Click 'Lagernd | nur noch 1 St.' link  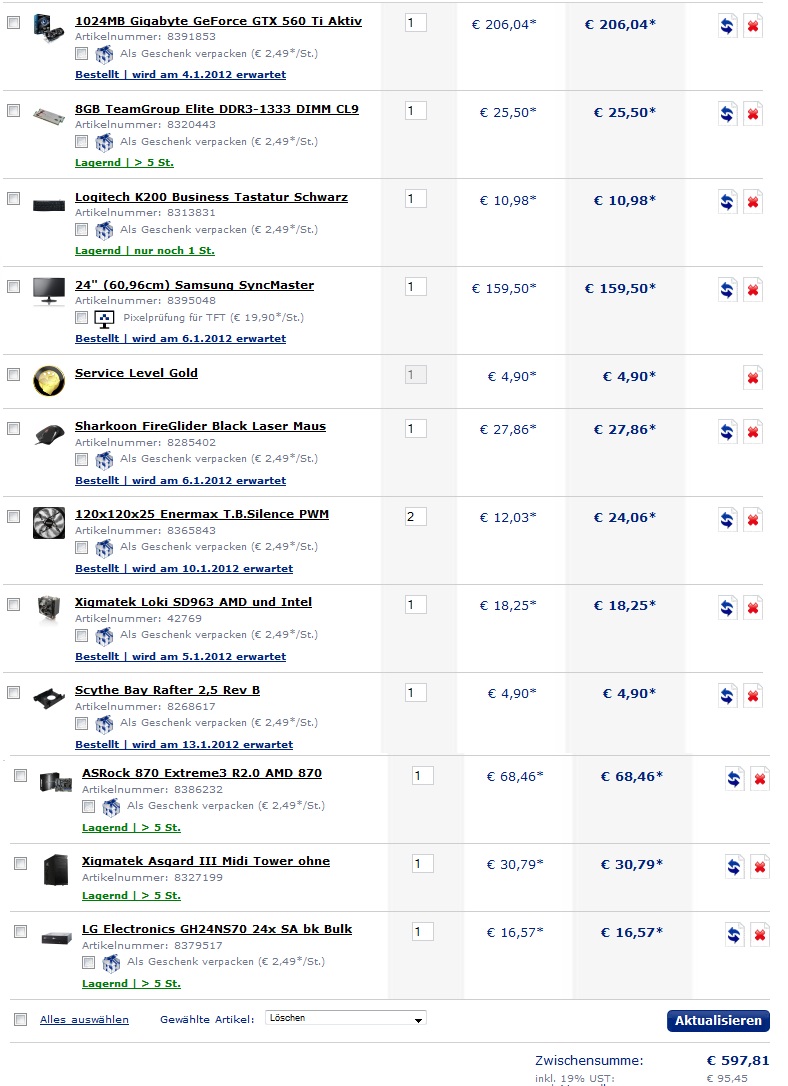click(145, 250)
